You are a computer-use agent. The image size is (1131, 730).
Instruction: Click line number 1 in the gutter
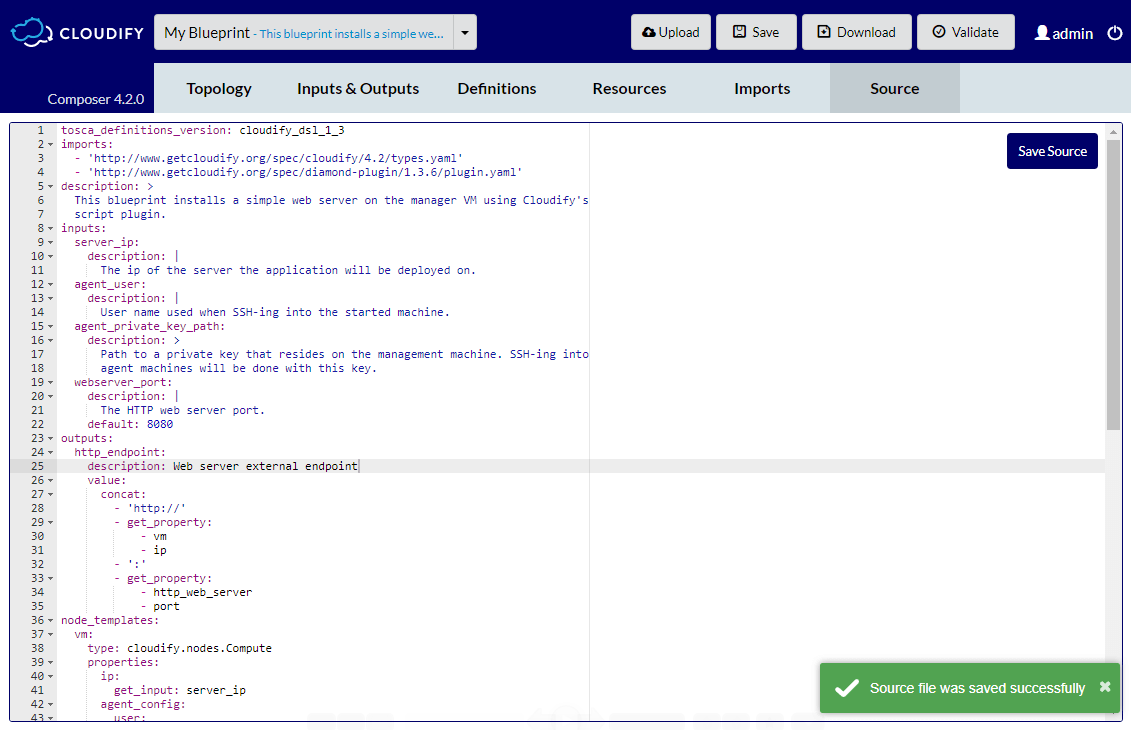click(40, 130)
